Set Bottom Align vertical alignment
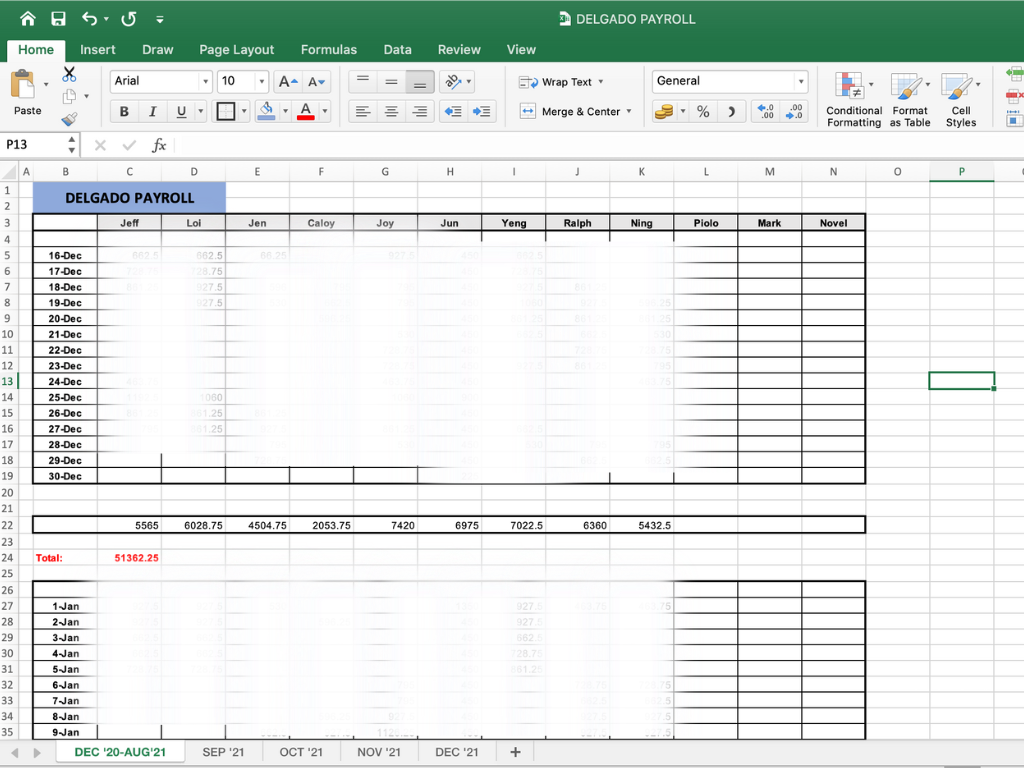 (x=420, y=82)
